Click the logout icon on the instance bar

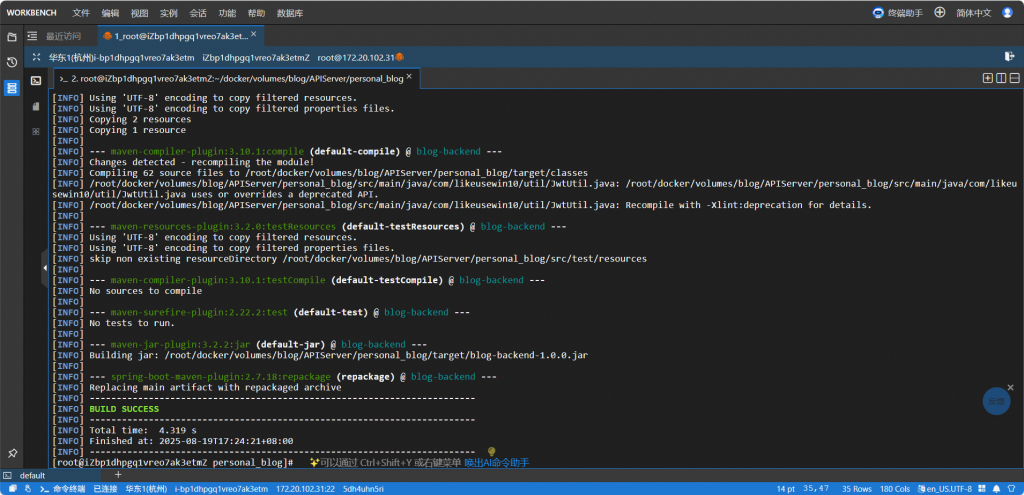[x=1009, y=57]
